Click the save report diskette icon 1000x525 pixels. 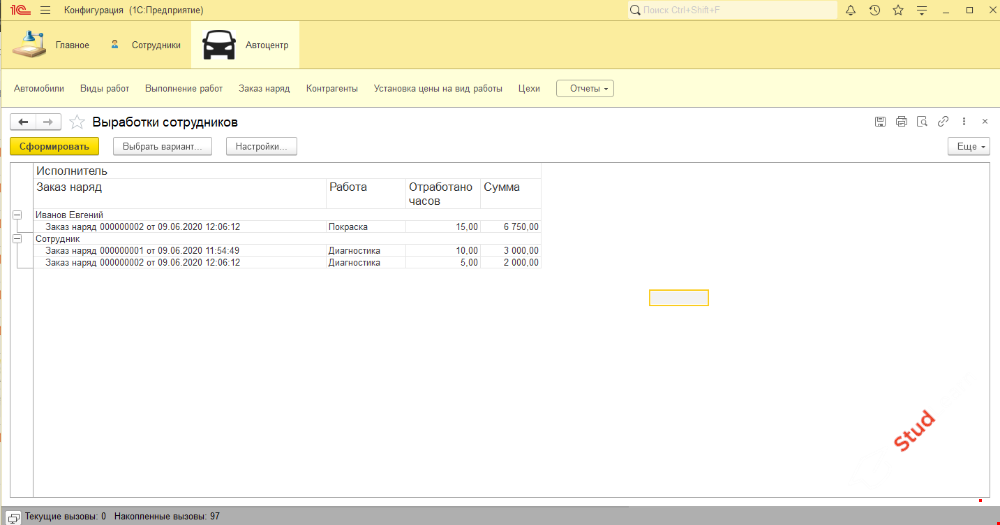click(x=880, y=122)
